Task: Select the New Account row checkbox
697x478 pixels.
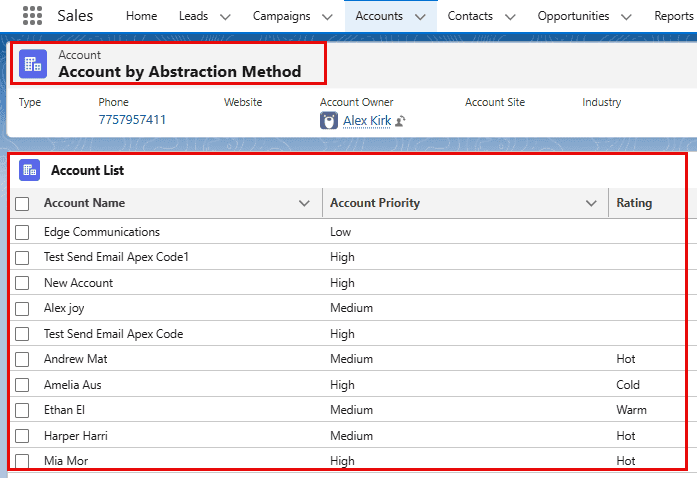Action: [22, 283]
